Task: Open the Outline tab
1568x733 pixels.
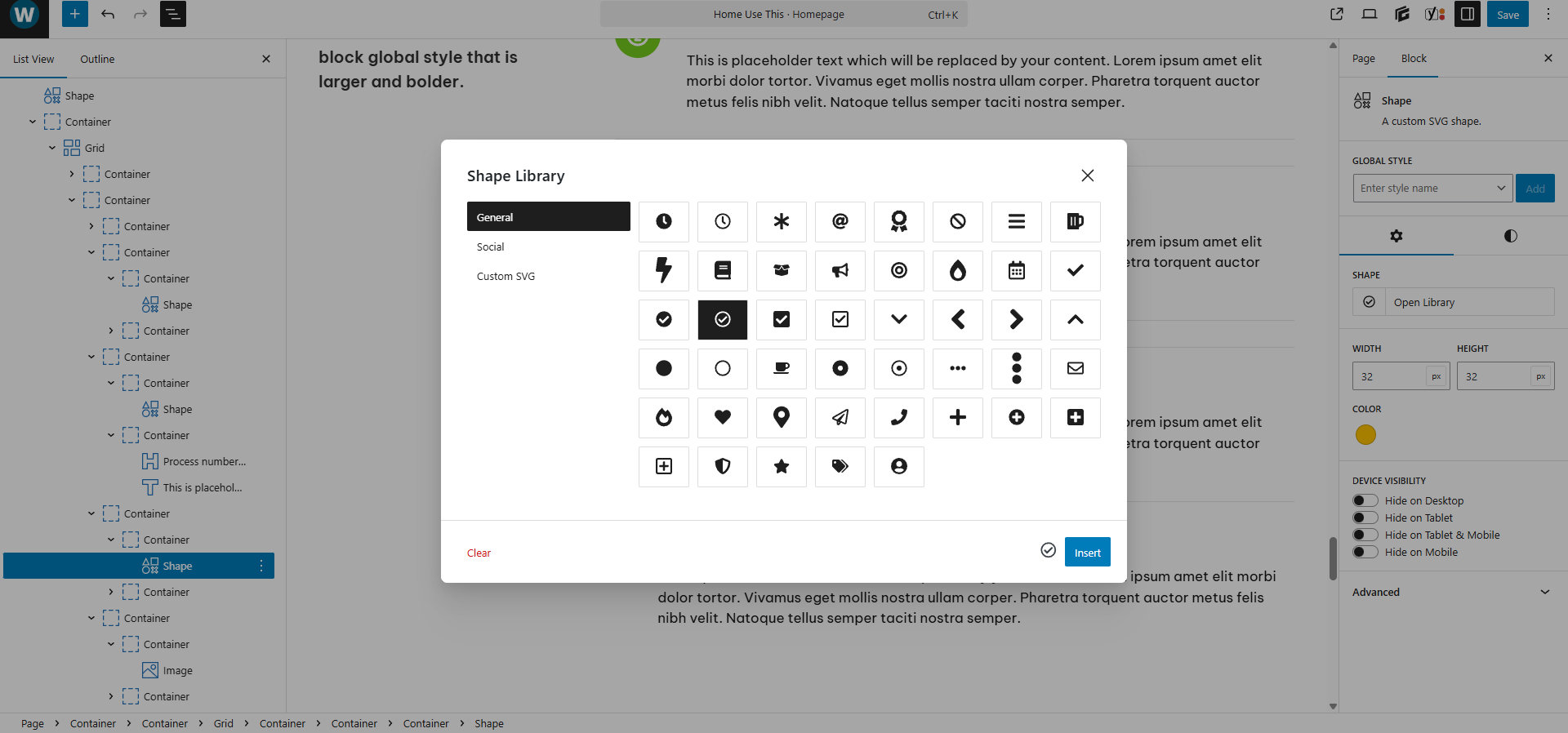Action: pyautogui.click(x=97, y=59)
